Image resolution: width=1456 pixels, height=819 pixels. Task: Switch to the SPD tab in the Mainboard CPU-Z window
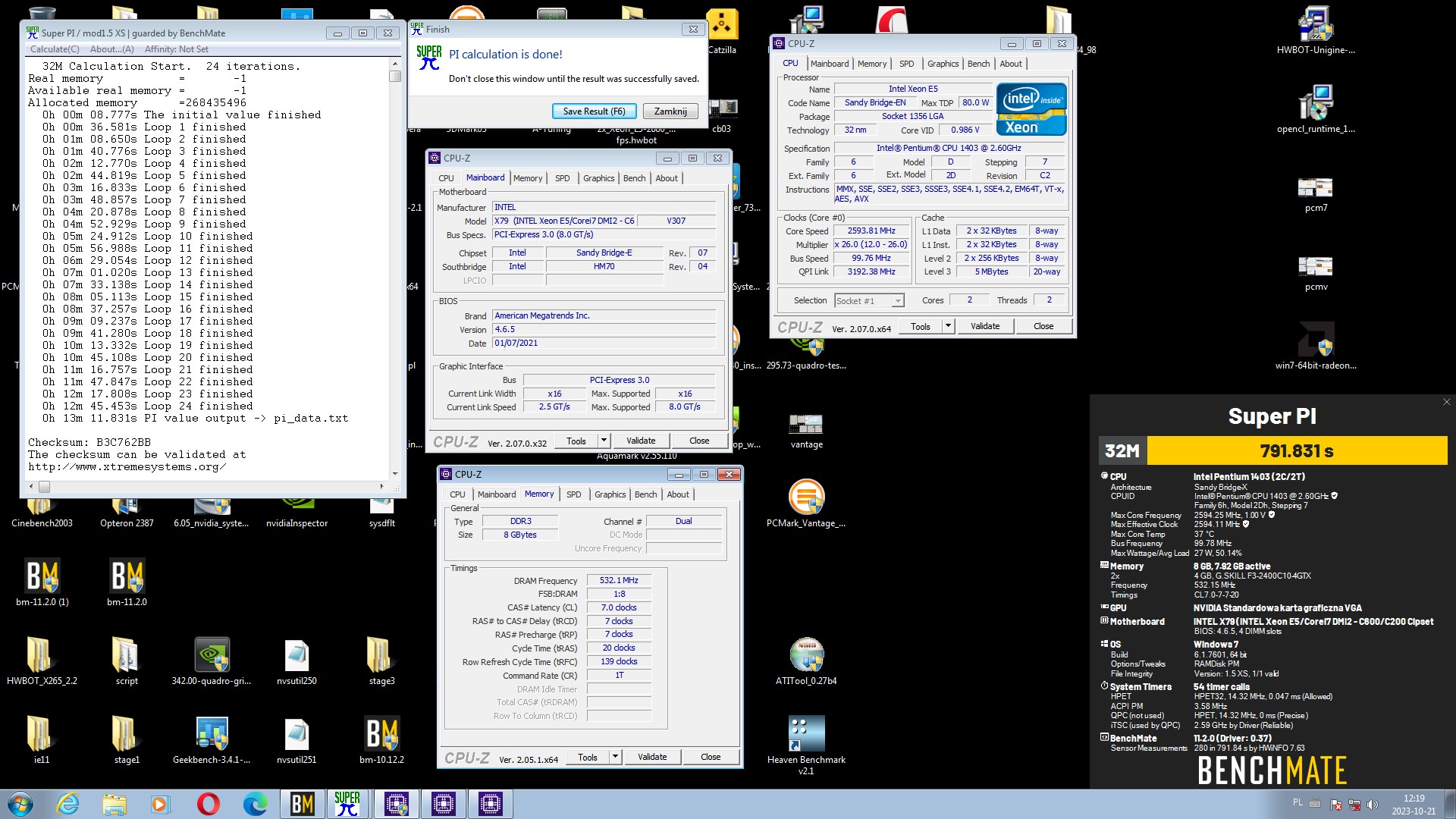point(562,178)
